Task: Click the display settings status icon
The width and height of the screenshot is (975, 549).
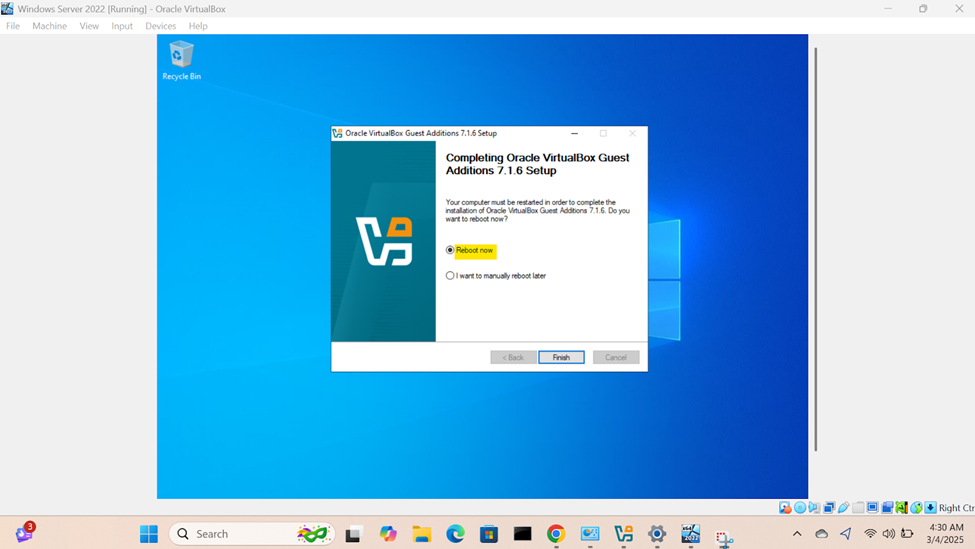Action: 872,508
